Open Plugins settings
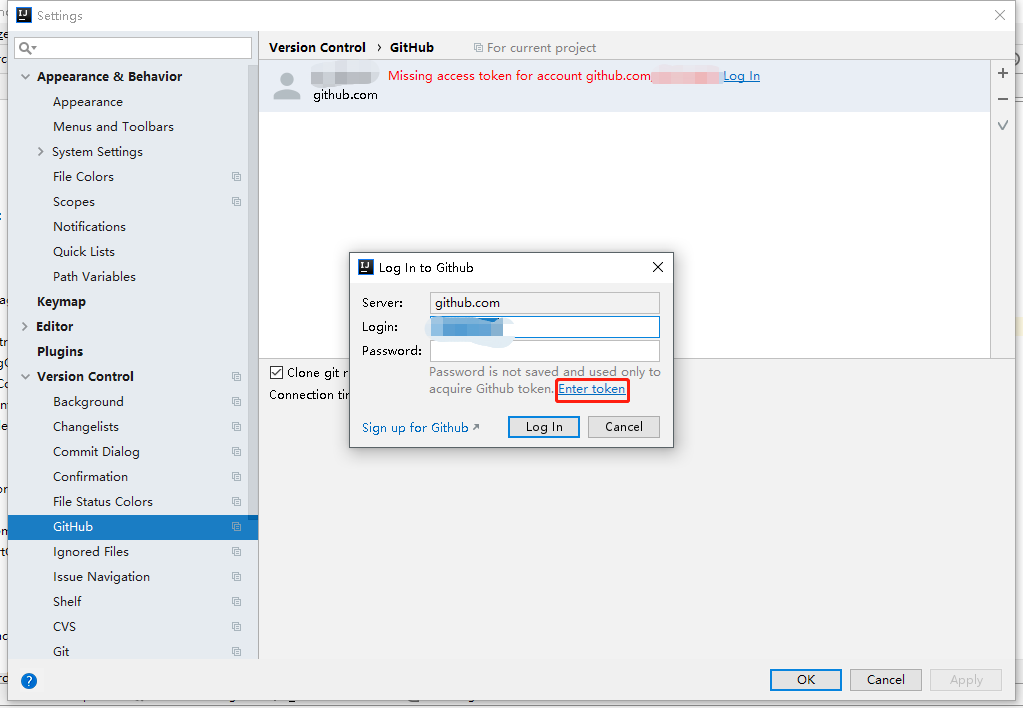The image size is (1023, 708). (60, 352)
